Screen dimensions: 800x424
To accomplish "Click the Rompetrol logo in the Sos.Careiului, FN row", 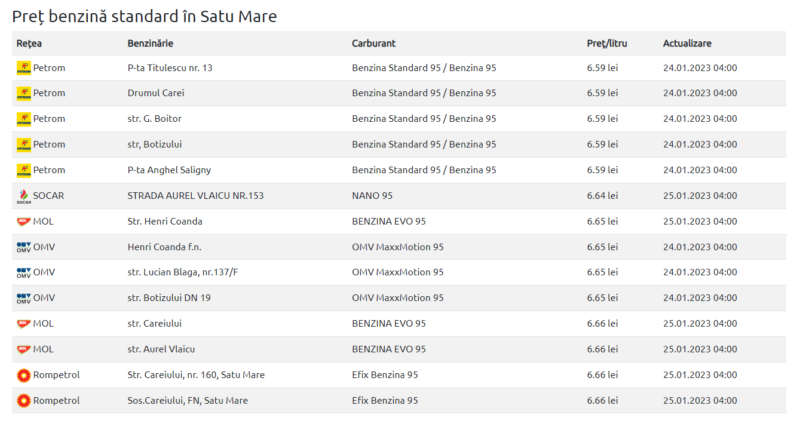I will click(x=24, y=401).
